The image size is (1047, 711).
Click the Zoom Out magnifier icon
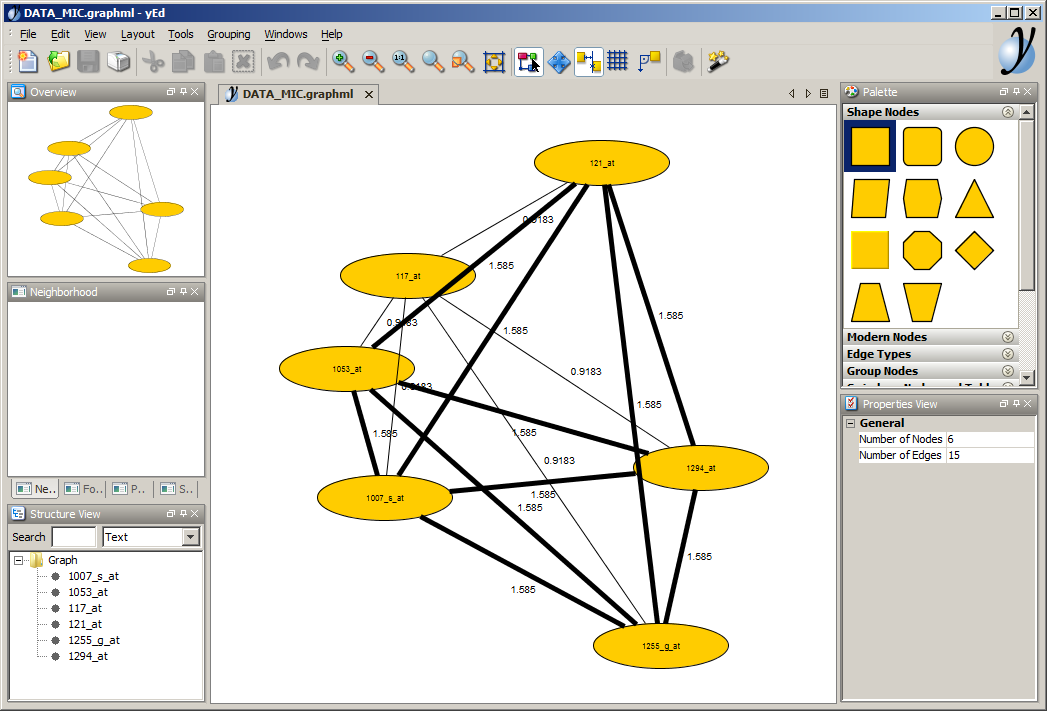(x=373, y=61)
